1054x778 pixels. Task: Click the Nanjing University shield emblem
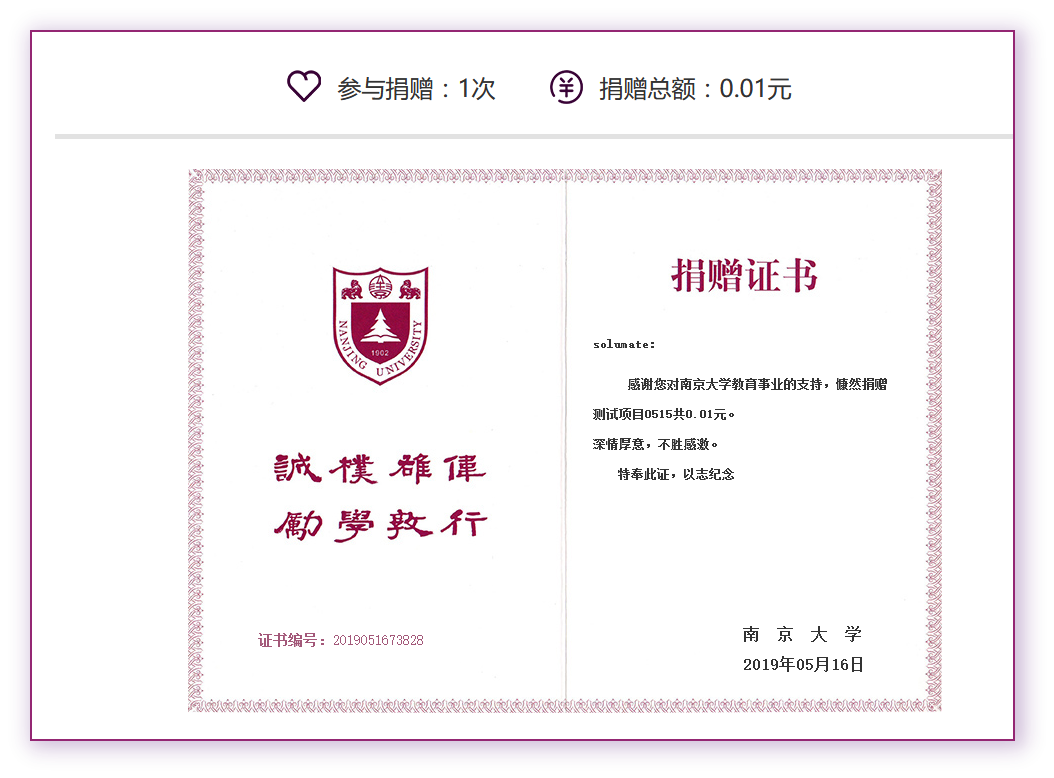380,325
